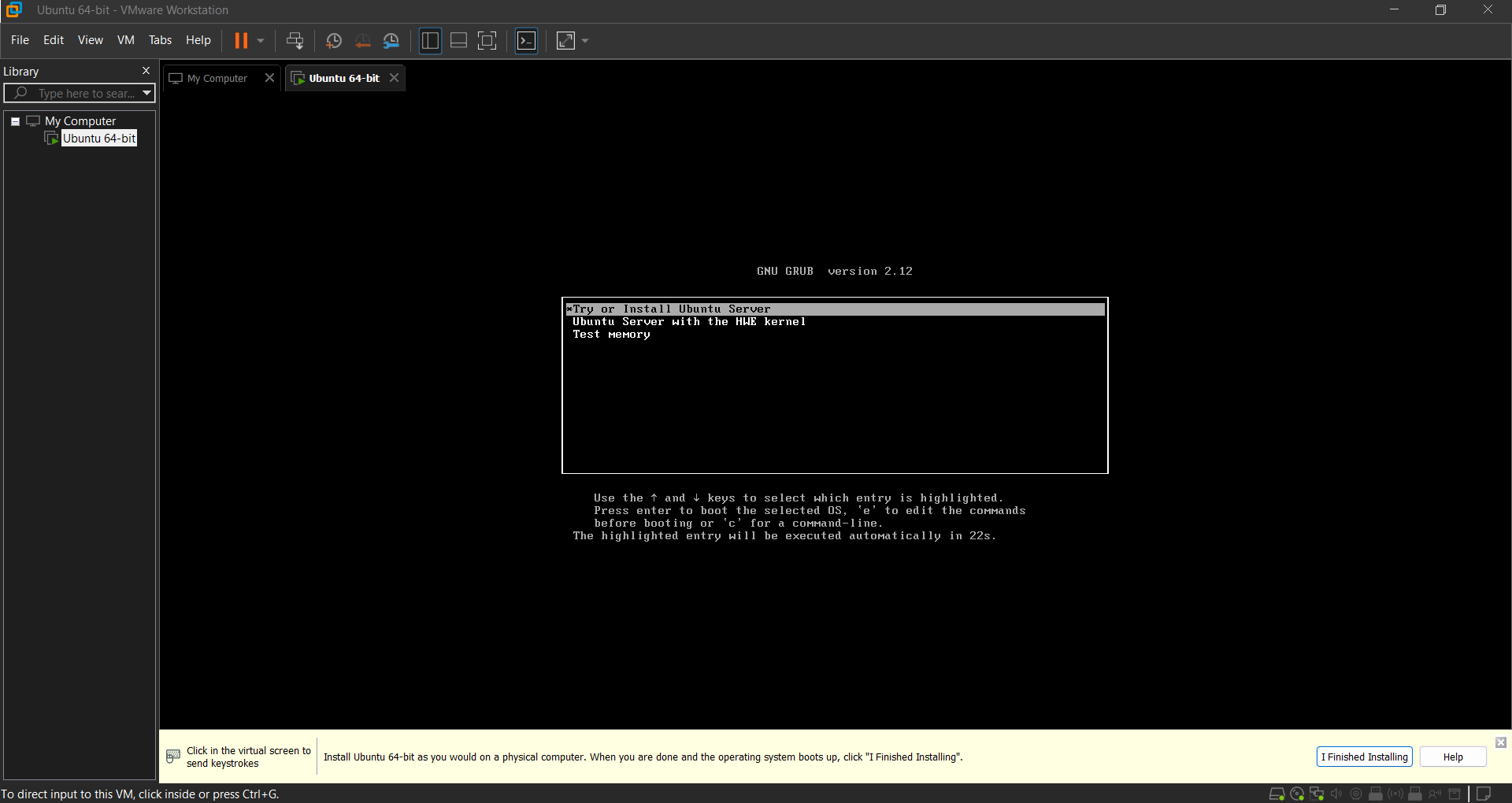1512x803 pixels.
Task: Click the network adapter status icon
Action: tap(1317, 794)
